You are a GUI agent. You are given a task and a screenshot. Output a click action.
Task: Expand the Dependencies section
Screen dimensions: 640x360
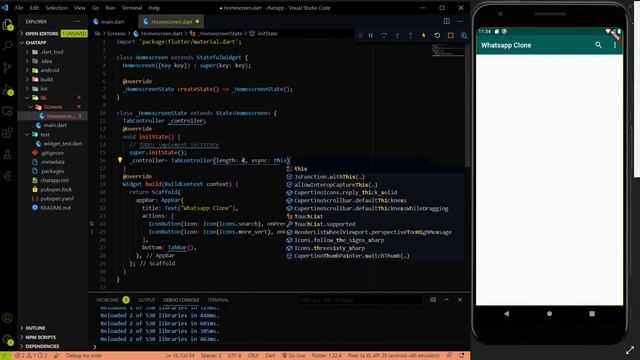click(x=53, y=346)
